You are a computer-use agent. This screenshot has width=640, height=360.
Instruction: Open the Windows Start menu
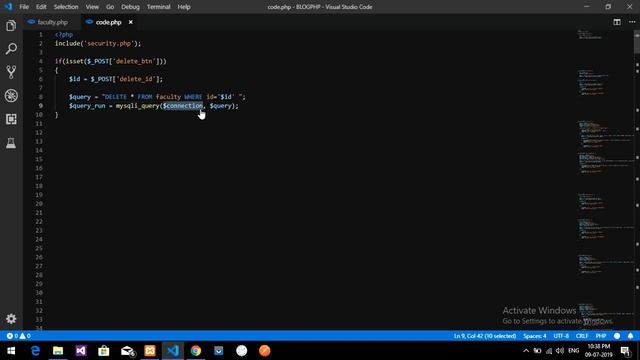tap(11, 351)
